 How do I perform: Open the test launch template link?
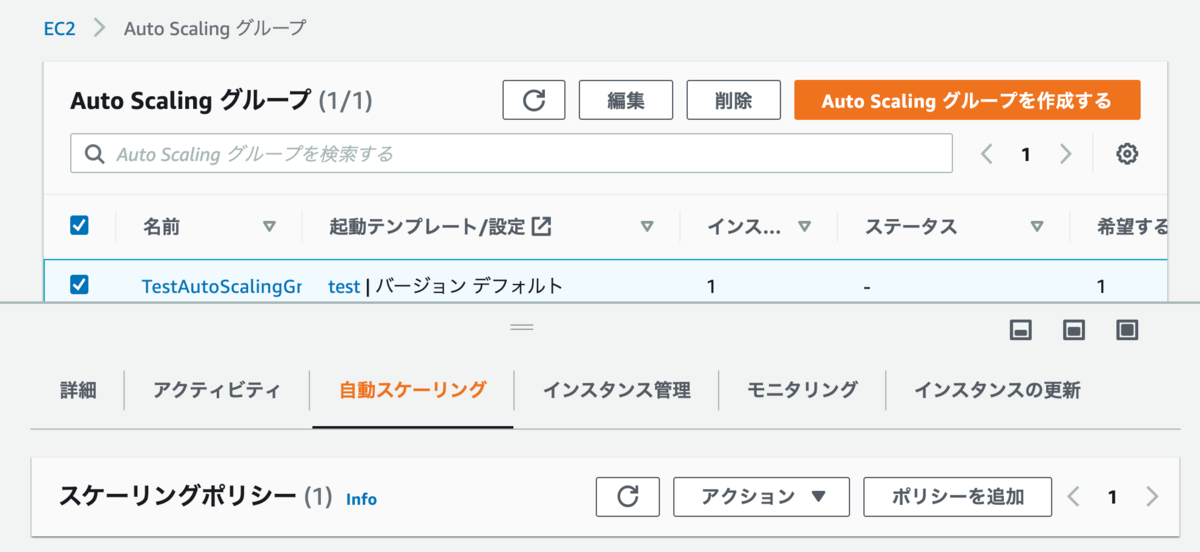click(344, 286)
